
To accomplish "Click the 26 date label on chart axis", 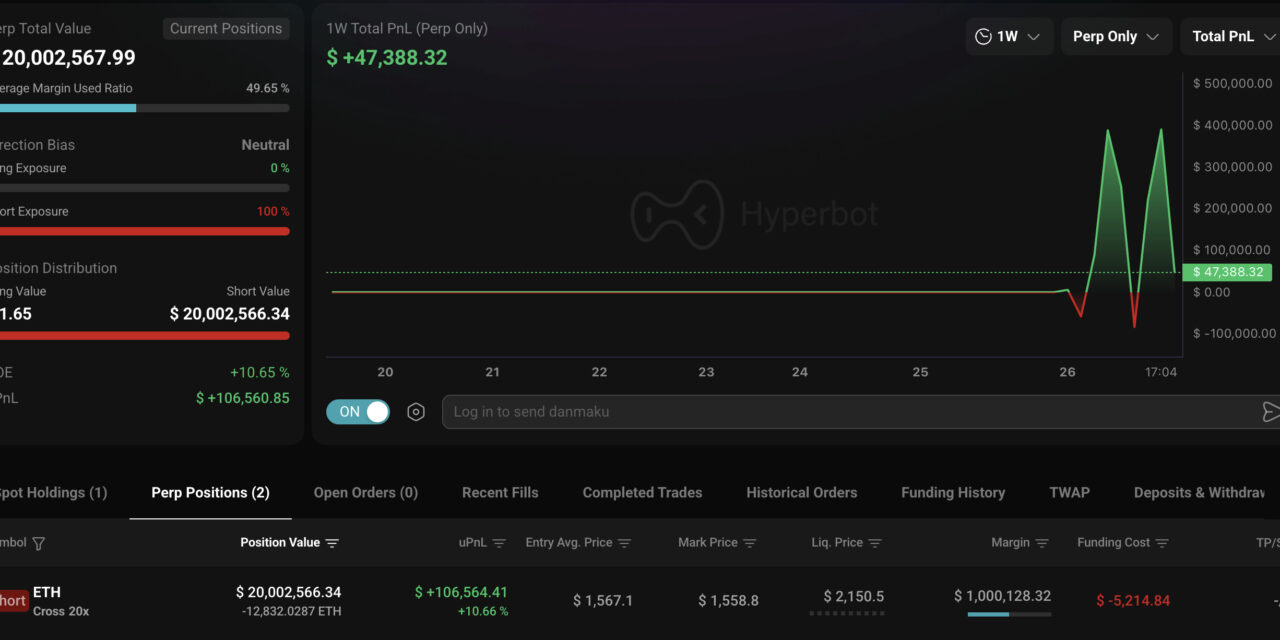I will pyautogui.click(x=1067, y=372).
